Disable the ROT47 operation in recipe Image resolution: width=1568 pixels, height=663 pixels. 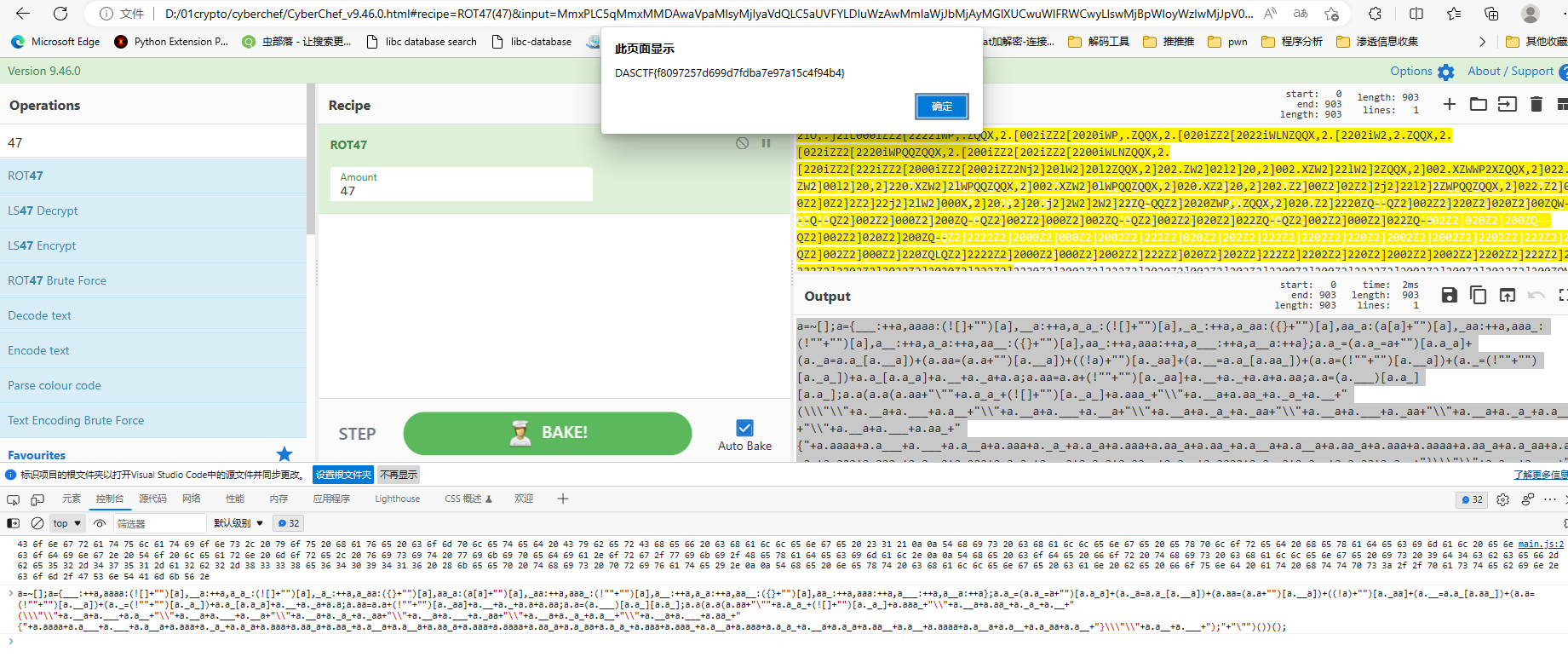point(742,143)
